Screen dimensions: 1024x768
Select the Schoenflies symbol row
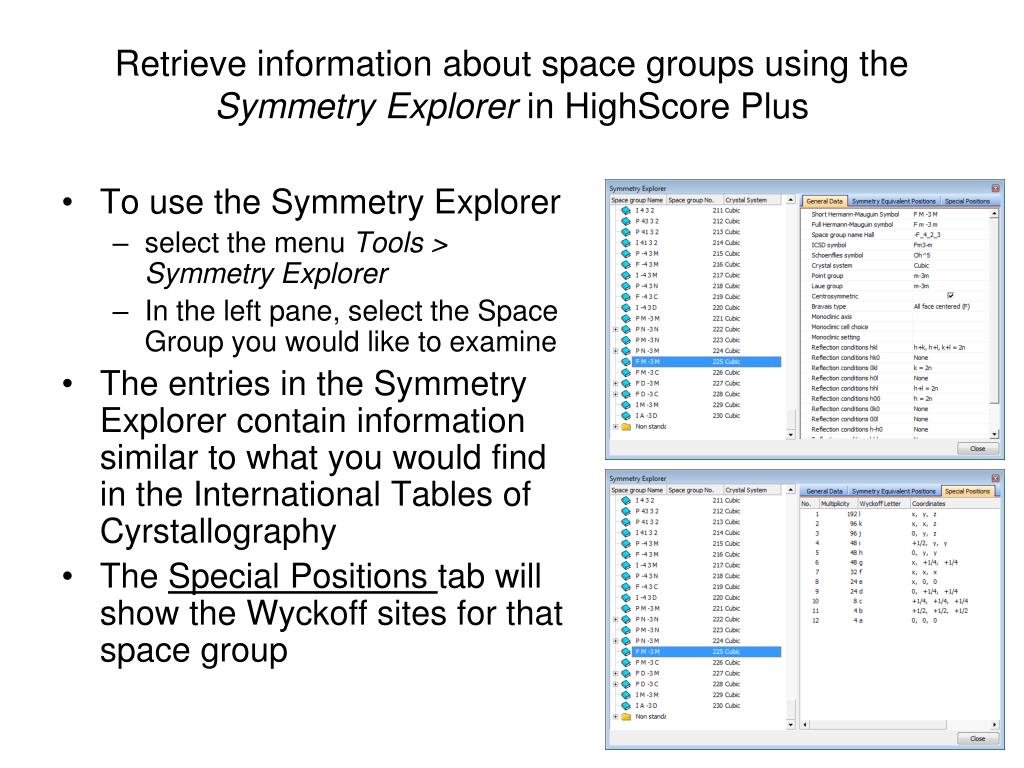tap(898, 255)
